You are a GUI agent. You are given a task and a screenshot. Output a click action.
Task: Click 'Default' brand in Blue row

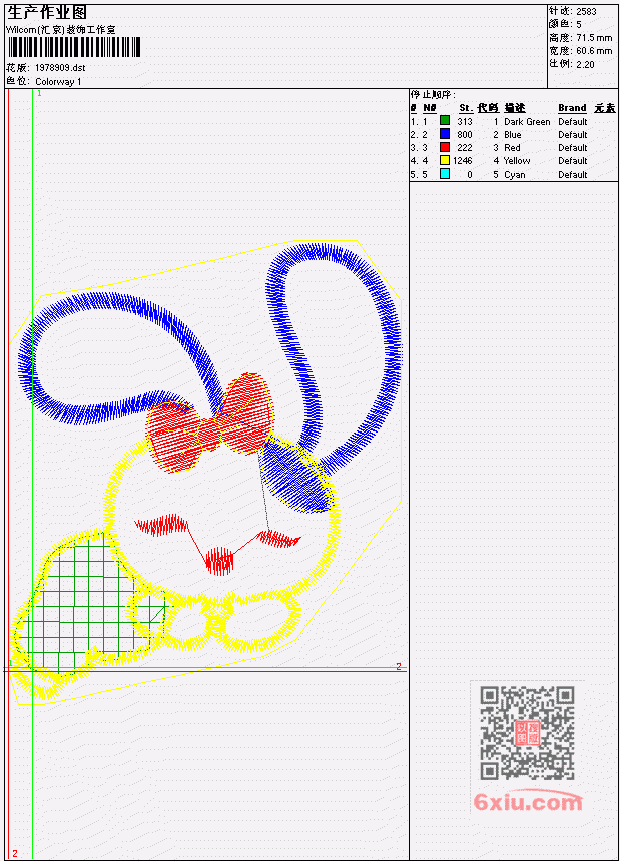572,135
